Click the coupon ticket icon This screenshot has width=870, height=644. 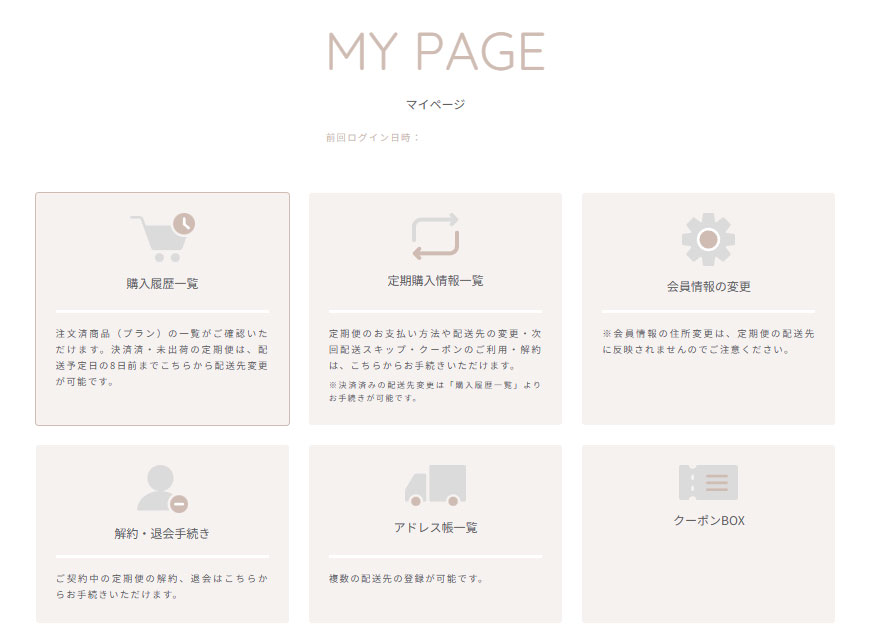[x=708, y=483]
